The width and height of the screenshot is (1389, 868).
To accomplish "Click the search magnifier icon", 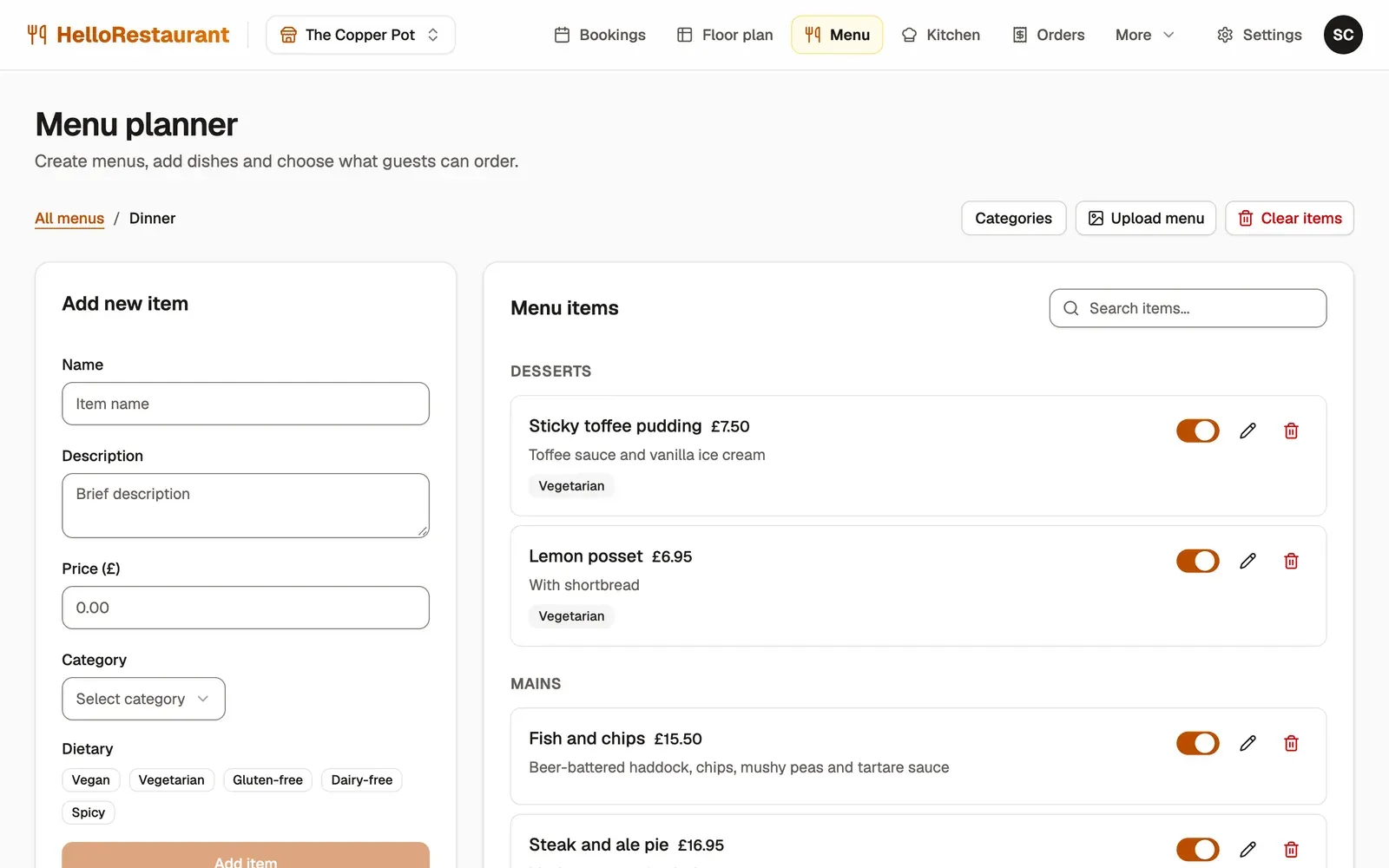I will pos(1071,308).
